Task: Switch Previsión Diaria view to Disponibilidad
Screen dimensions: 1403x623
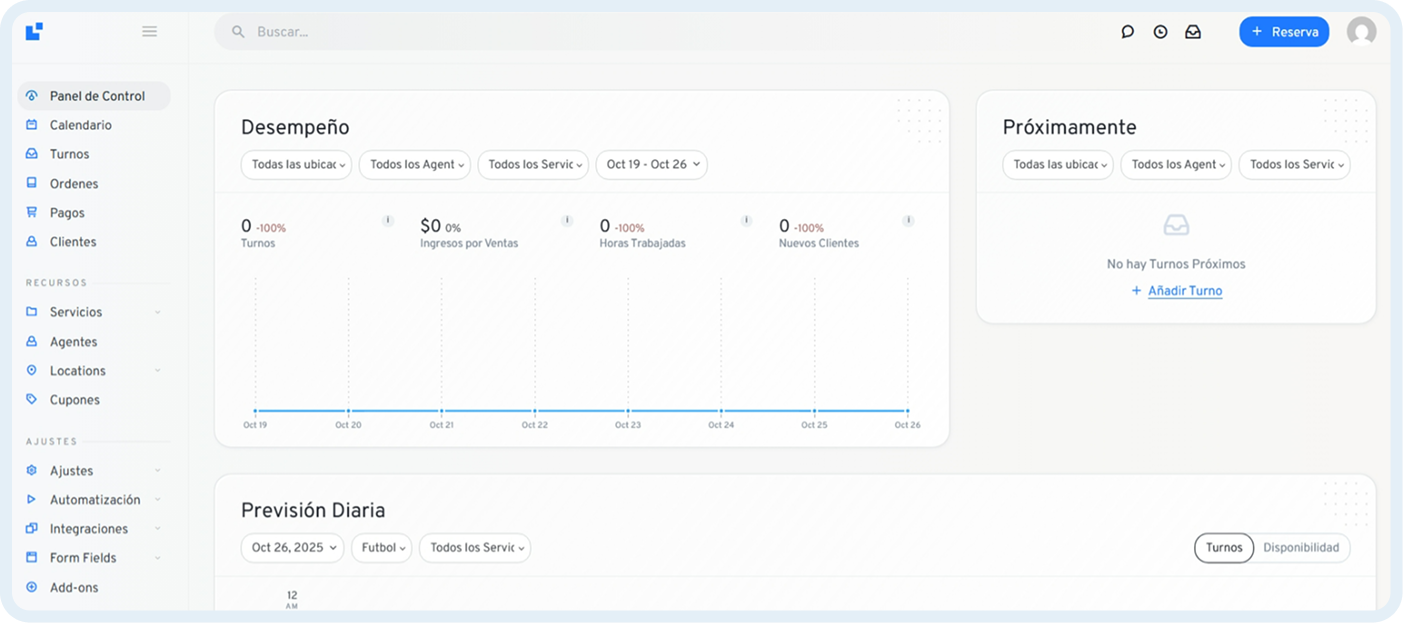Action: coord(1301,548)
